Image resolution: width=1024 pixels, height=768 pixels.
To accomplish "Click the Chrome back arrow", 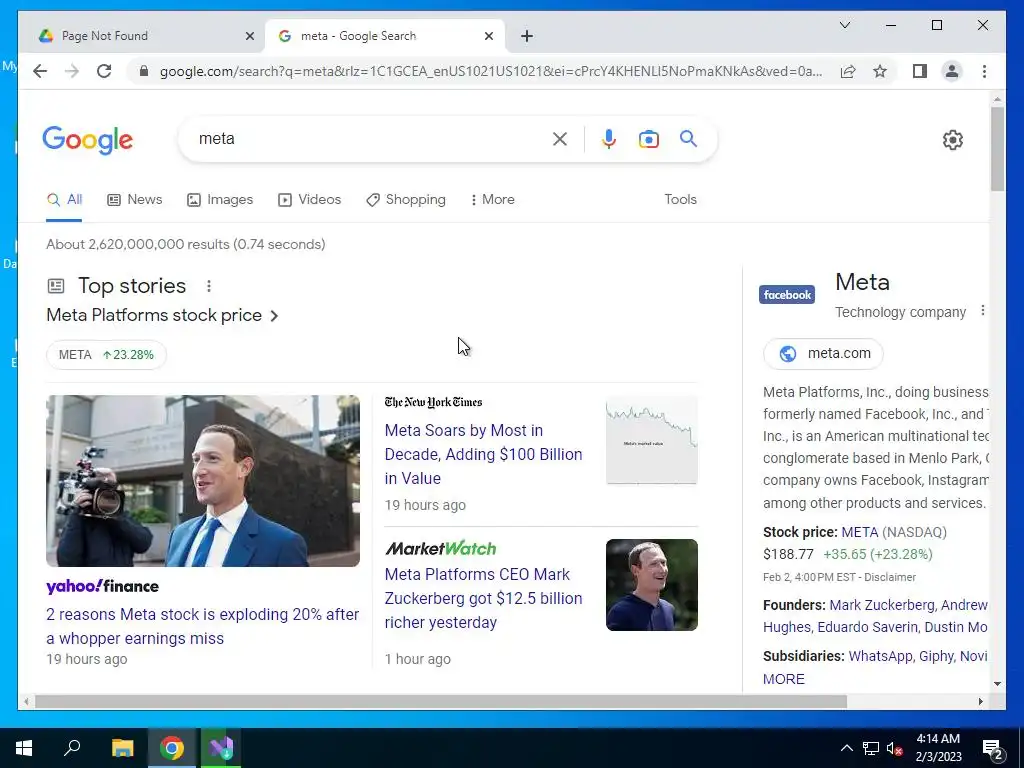I will [40, 71].
